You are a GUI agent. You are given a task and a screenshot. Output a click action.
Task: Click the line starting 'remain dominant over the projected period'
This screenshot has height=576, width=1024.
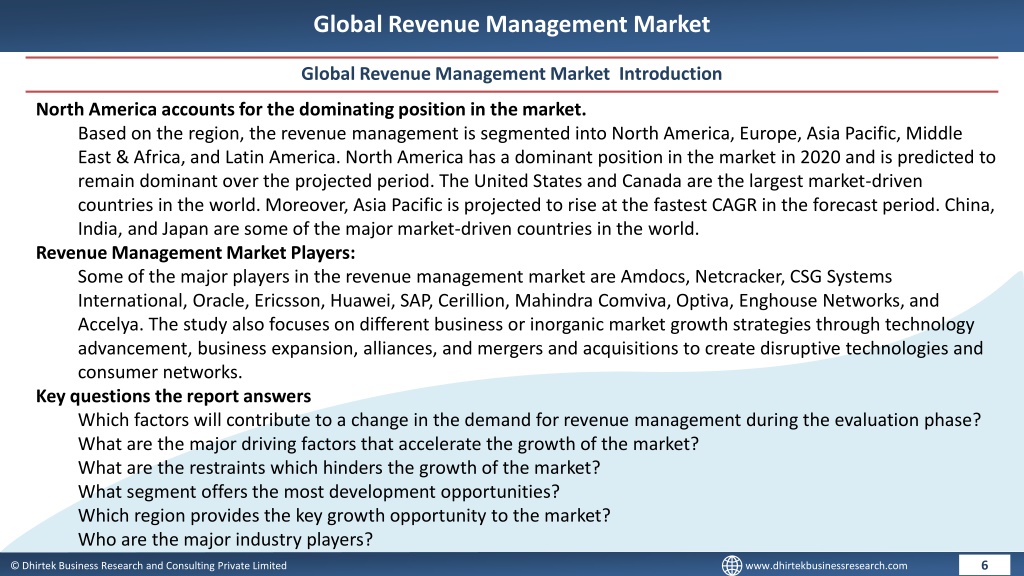(500, 181)
